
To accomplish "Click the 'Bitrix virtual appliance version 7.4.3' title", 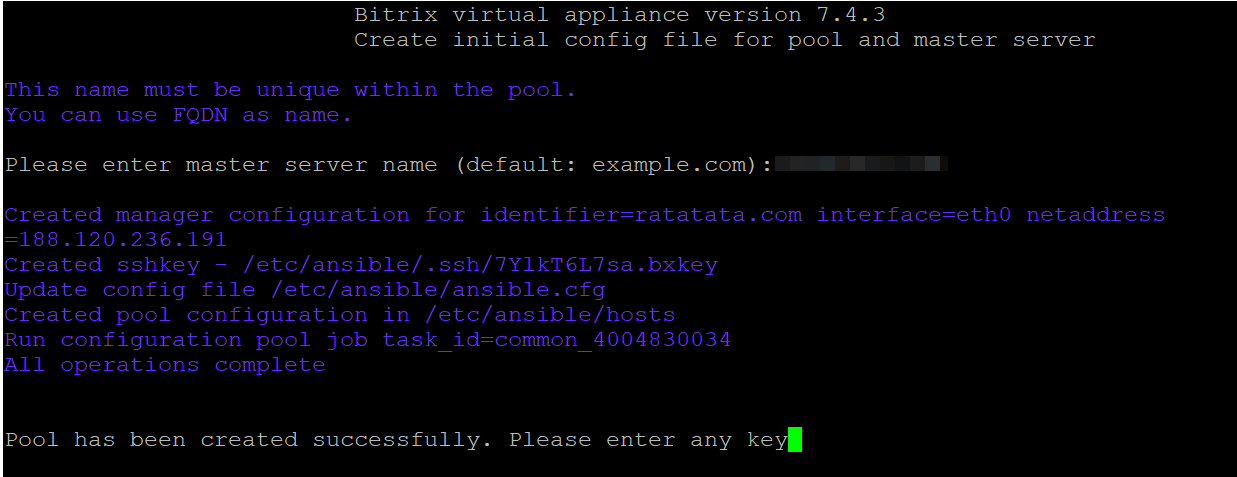I will pyautogui.click(x=619, y=15).
